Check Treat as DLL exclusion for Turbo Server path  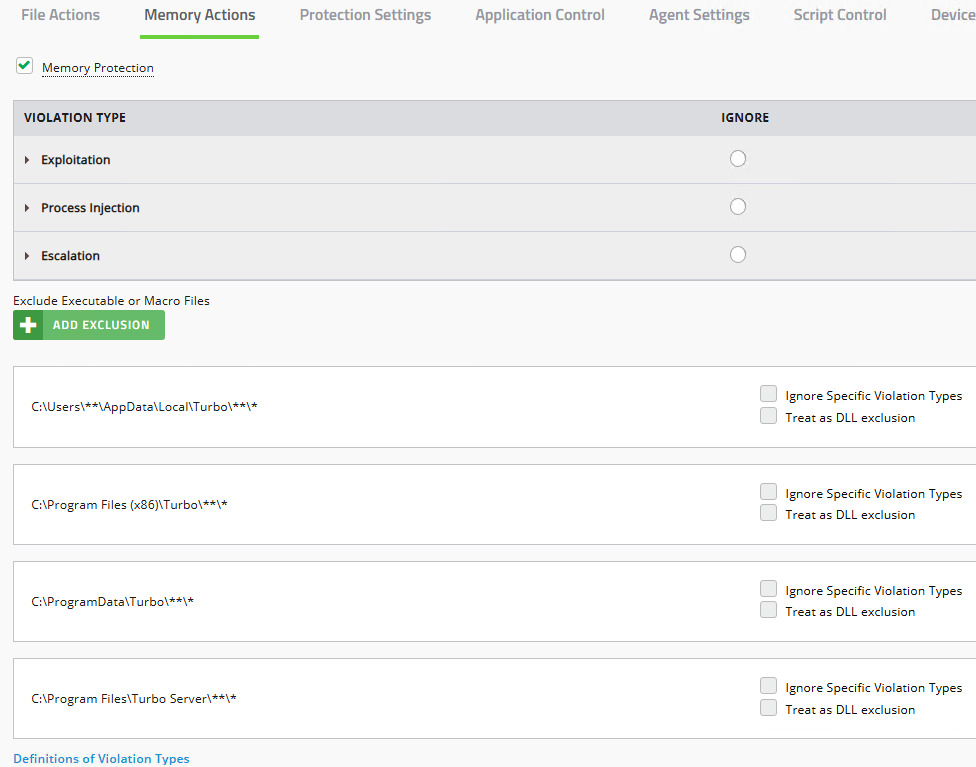768,707
